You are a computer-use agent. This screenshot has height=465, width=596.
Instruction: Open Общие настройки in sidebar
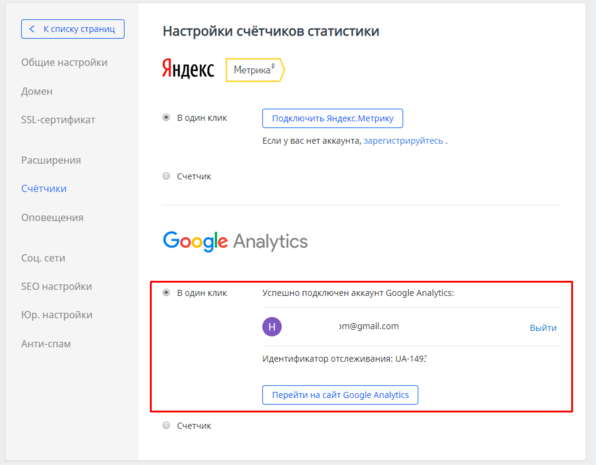(64, 62)
